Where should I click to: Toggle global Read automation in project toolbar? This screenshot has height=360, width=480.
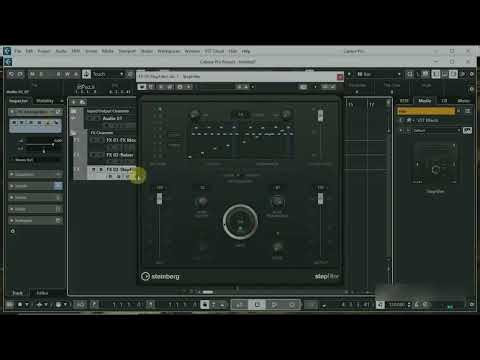tap(58, 74)
